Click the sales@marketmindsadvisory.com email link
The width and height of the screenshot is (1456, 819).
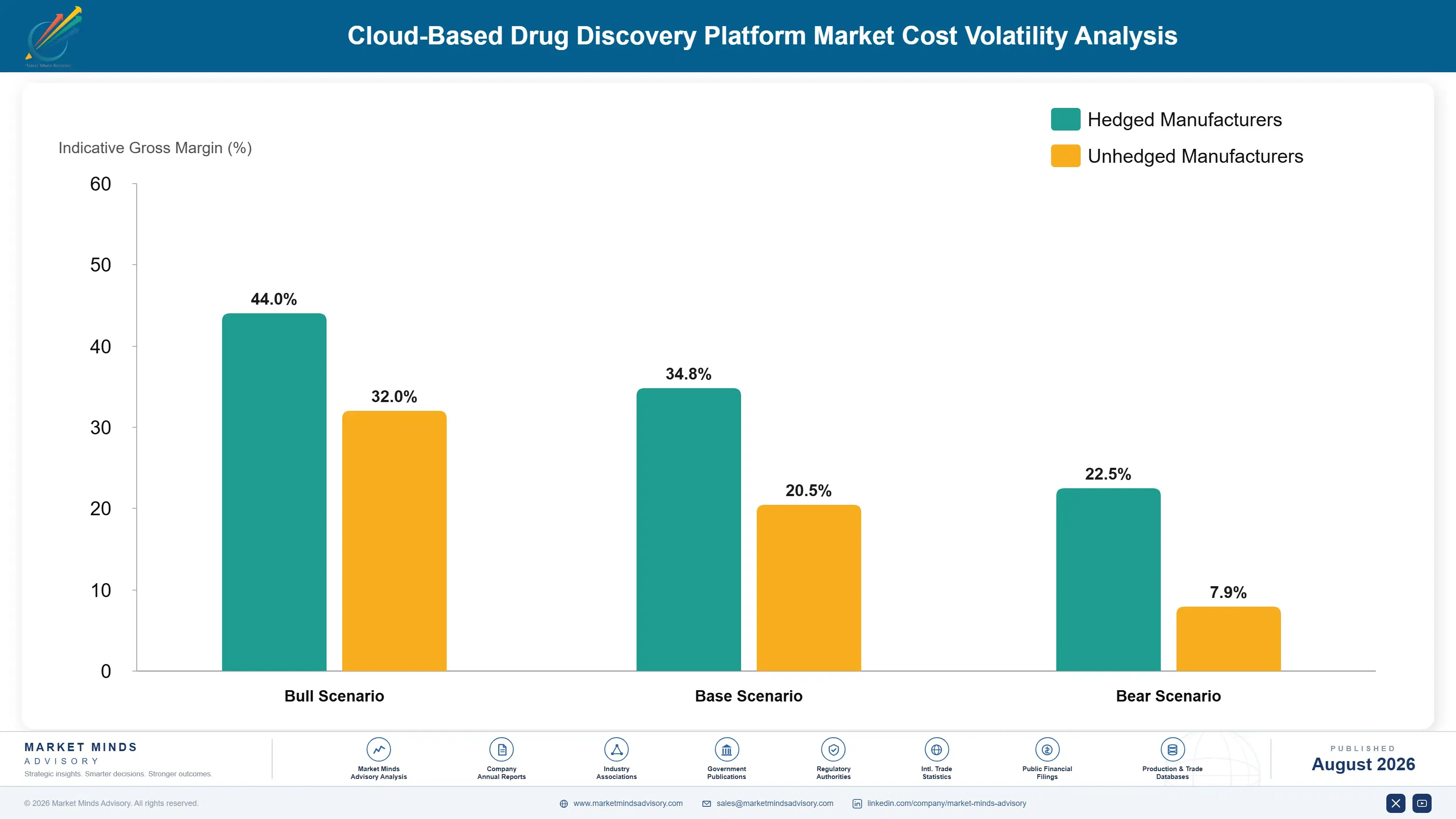[x=775, y=803]
